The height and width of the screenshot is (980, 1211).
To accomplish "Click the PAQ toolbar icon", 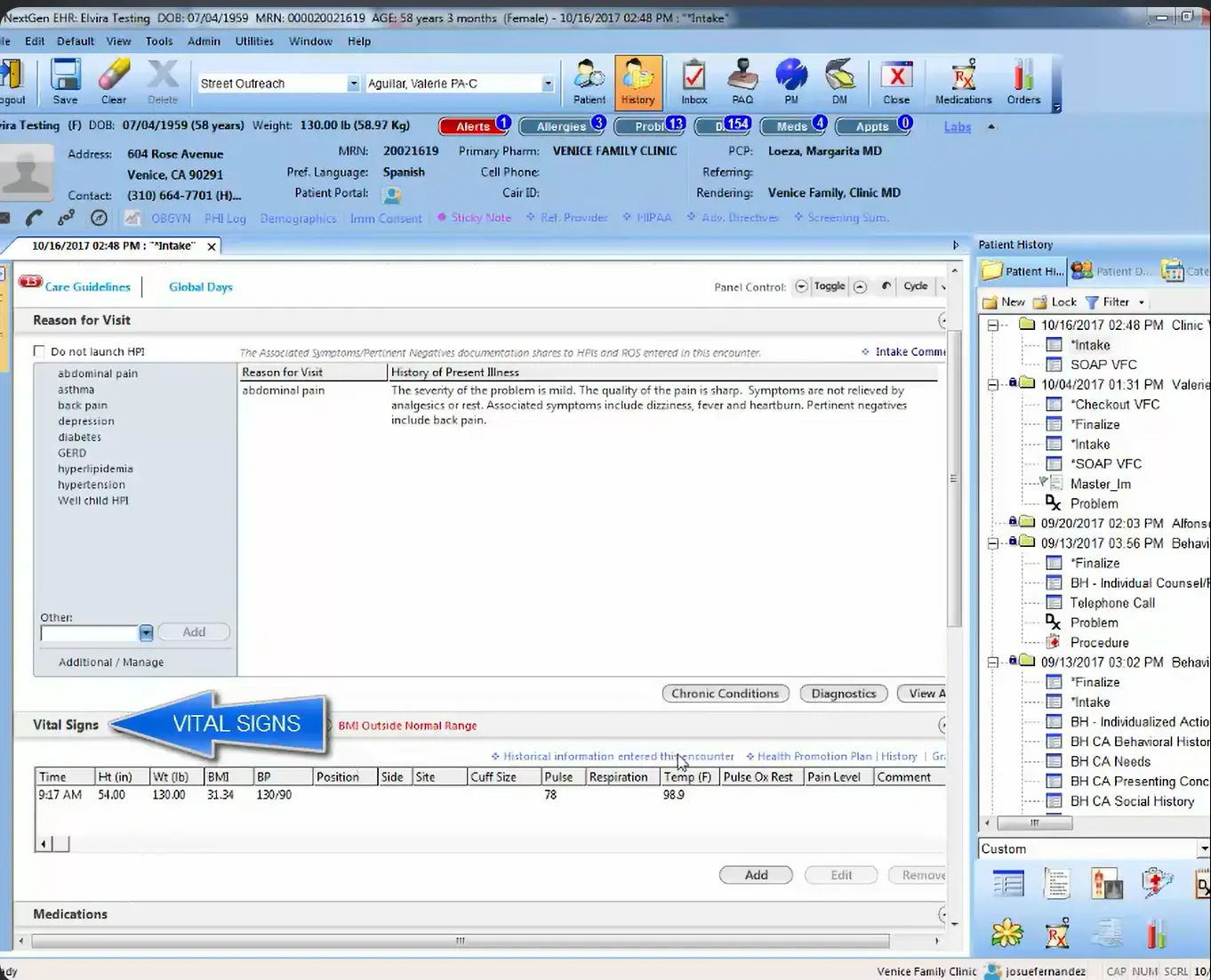I will click(x=742, y=80).
